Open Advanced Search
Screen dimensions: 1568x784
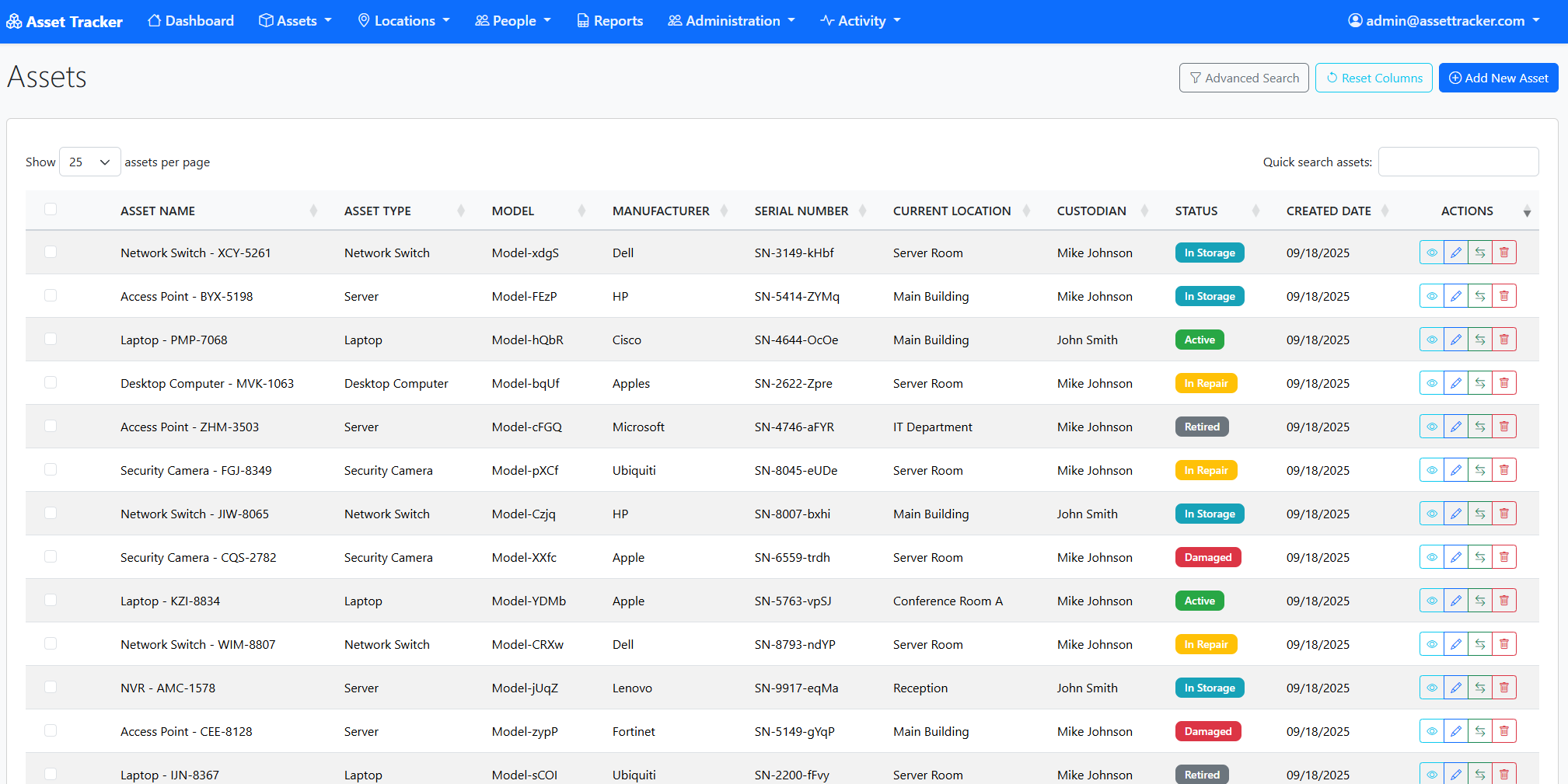coord(1244,78)
